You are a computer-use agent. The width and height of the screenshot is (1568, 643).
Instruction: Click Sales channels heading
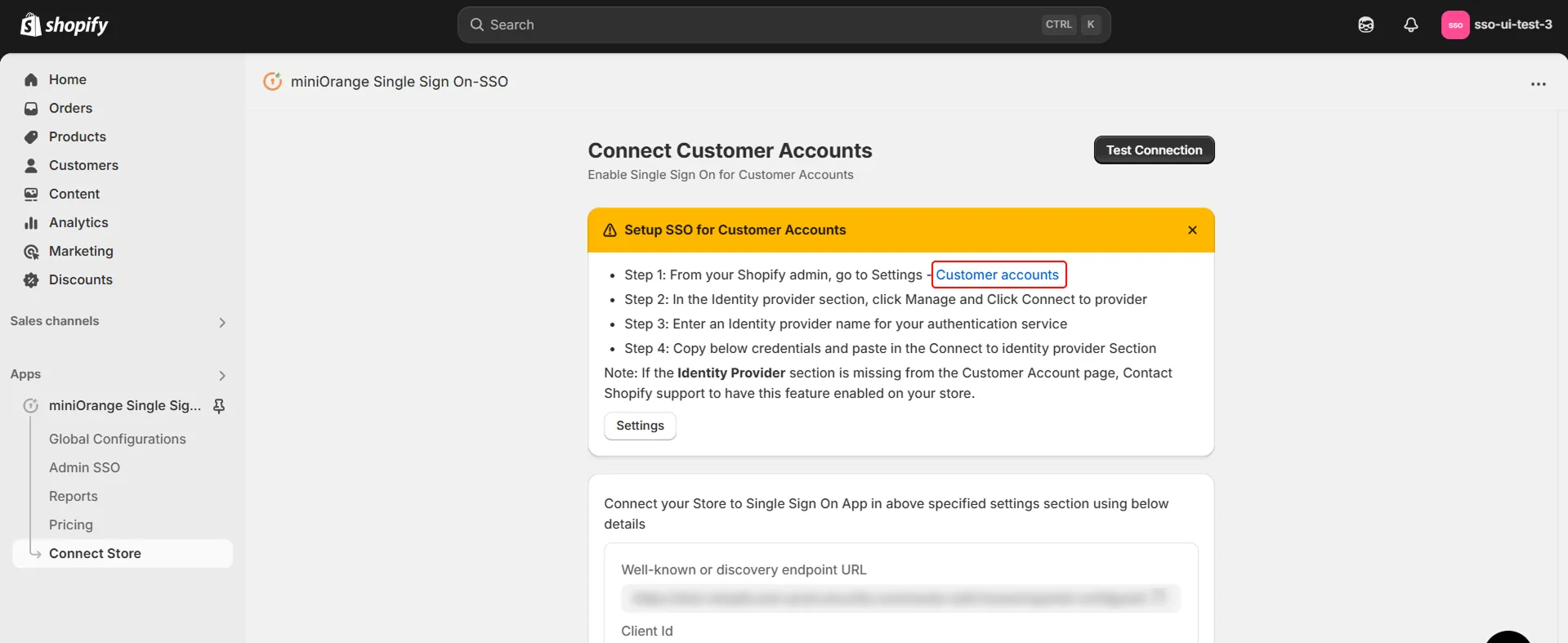point(55,321)
